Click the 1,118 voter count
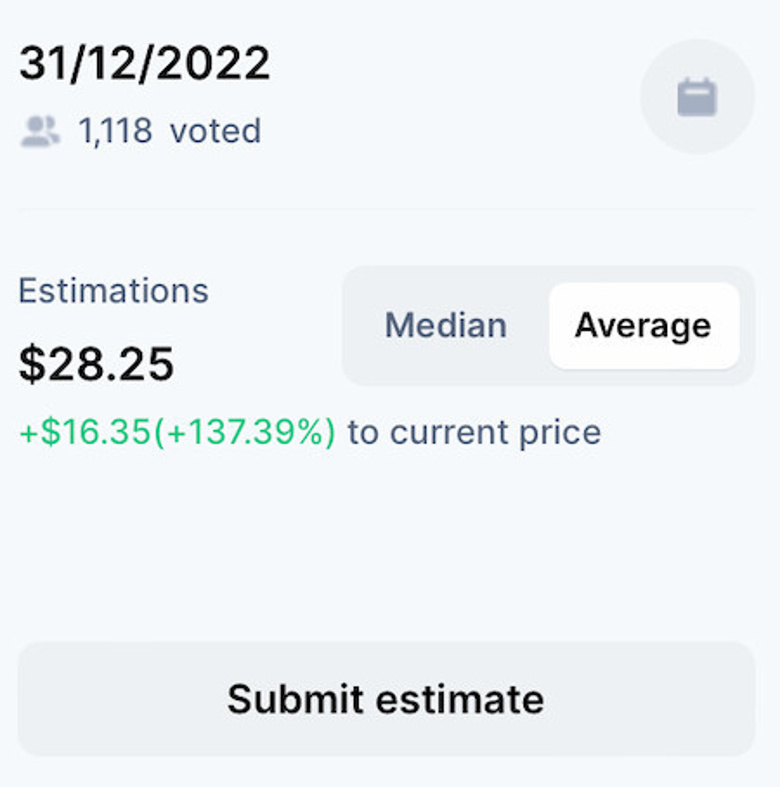 (115, 131)
